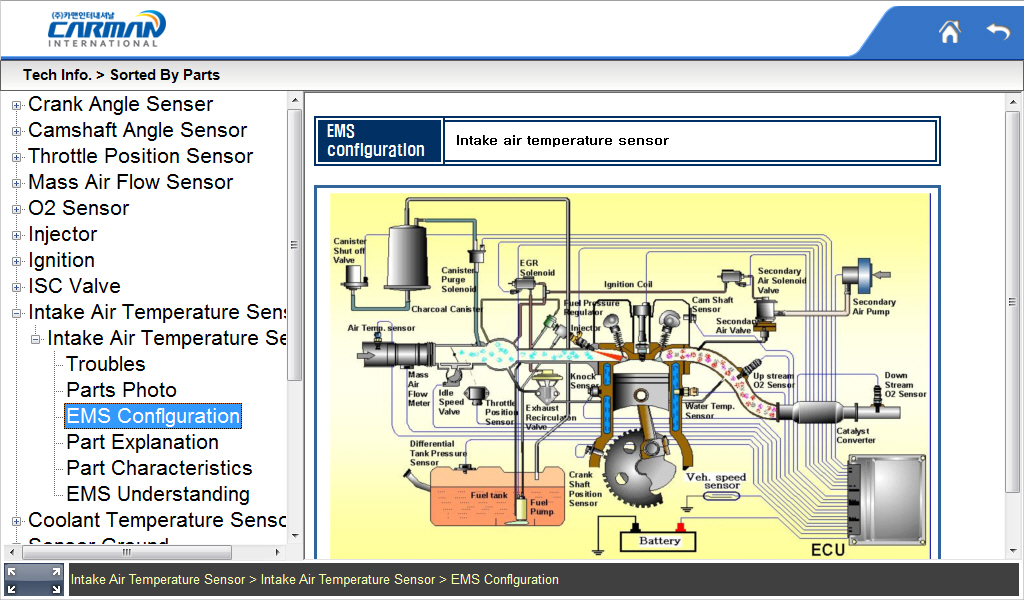Select the Mass Air Flow Sensor item
Image resolution: width=1024 pixels, height=600 pixels.
click(x=130, y=182)
